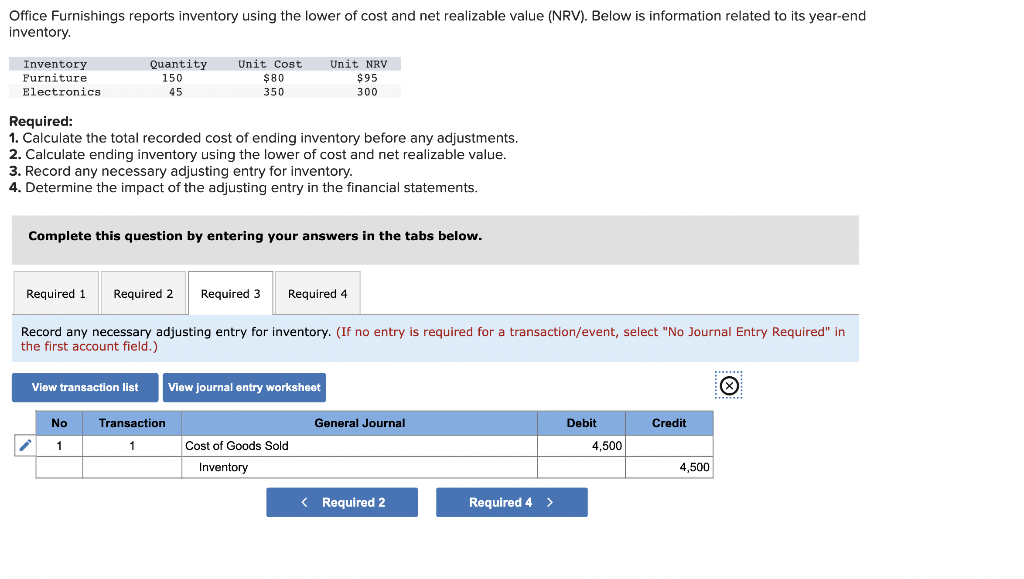
Task: Click the Credit column header
Action: (x=668, y=423)
